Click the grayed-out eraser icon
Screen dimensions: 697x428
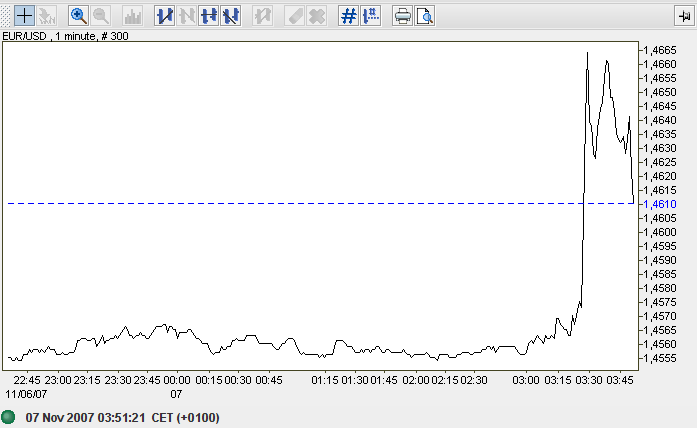click(295, 16)
